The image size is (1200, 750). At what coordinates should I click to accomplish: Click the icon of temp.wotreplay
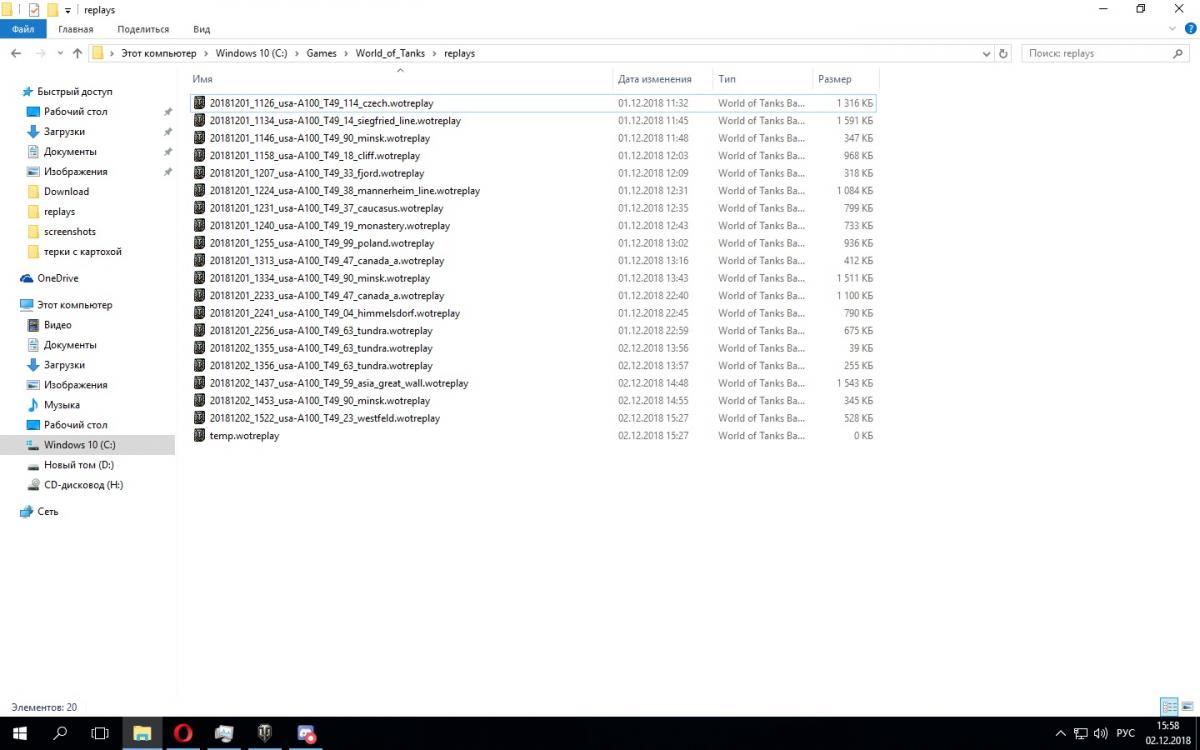click(199, 435)
